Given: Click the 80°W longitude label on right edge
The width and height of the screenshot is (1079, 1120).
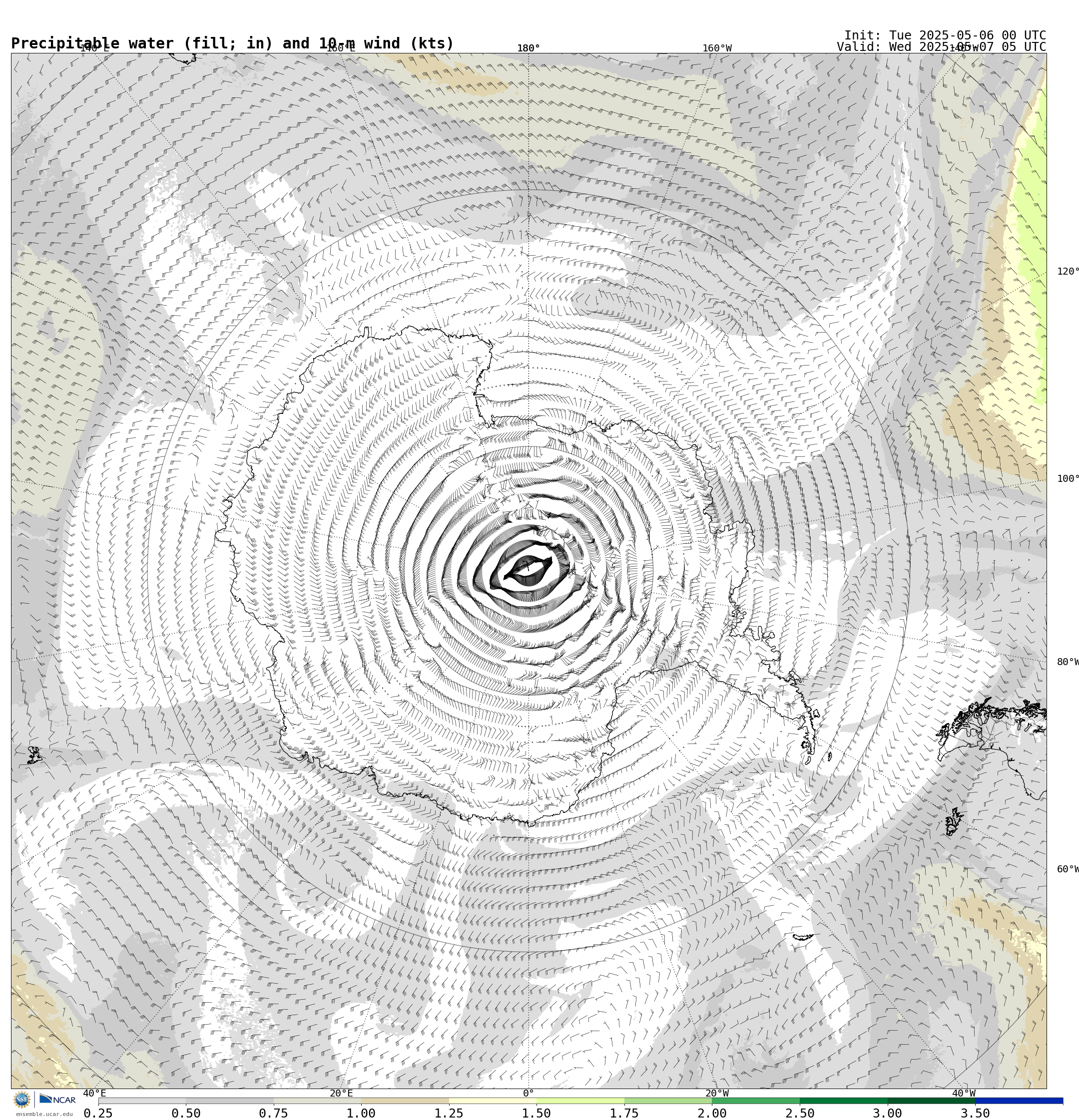Looking at the screenshot, I should (1068, 662).
